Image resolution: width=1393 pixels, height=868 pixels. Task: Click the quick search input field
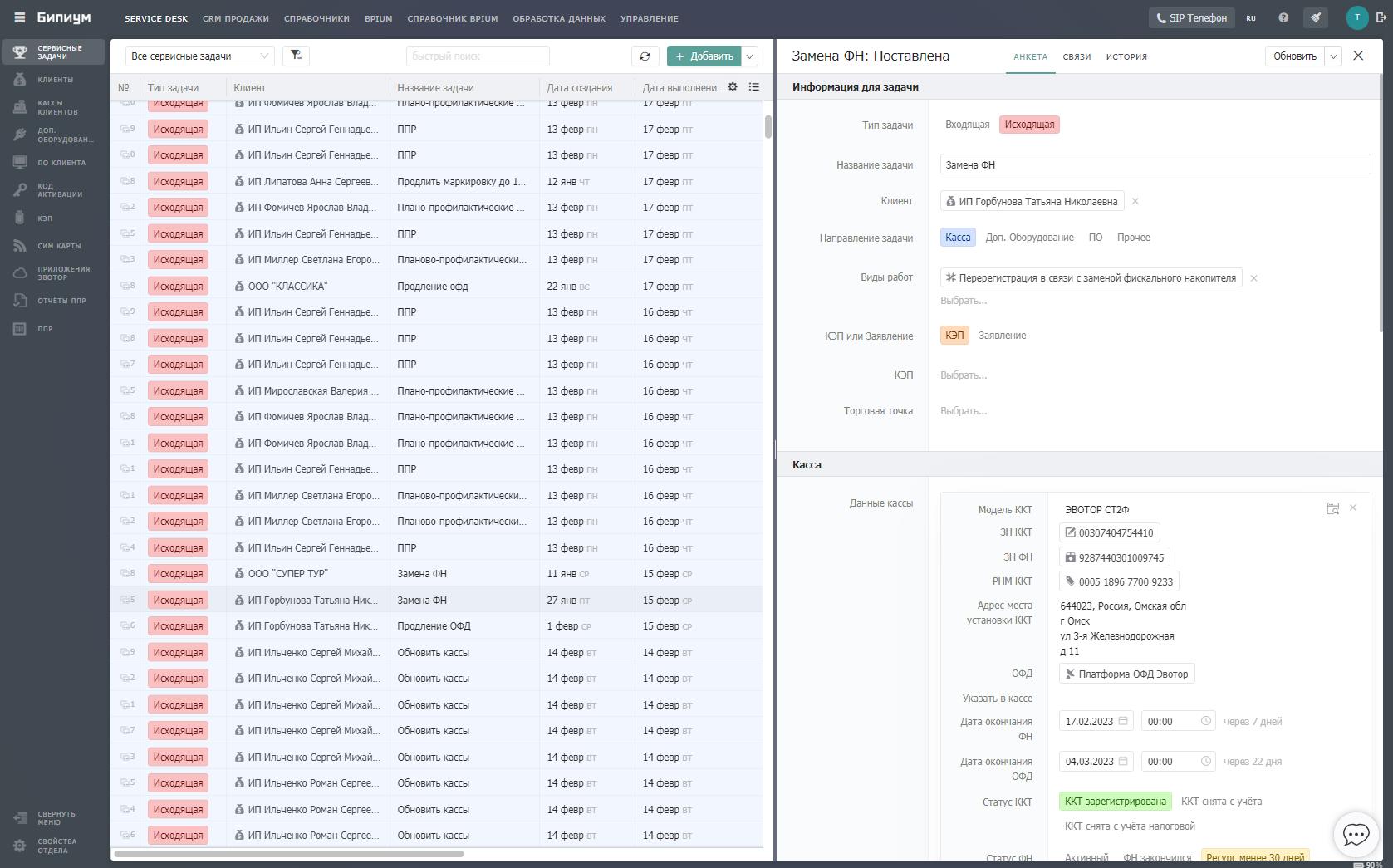[x=478, y=56]
